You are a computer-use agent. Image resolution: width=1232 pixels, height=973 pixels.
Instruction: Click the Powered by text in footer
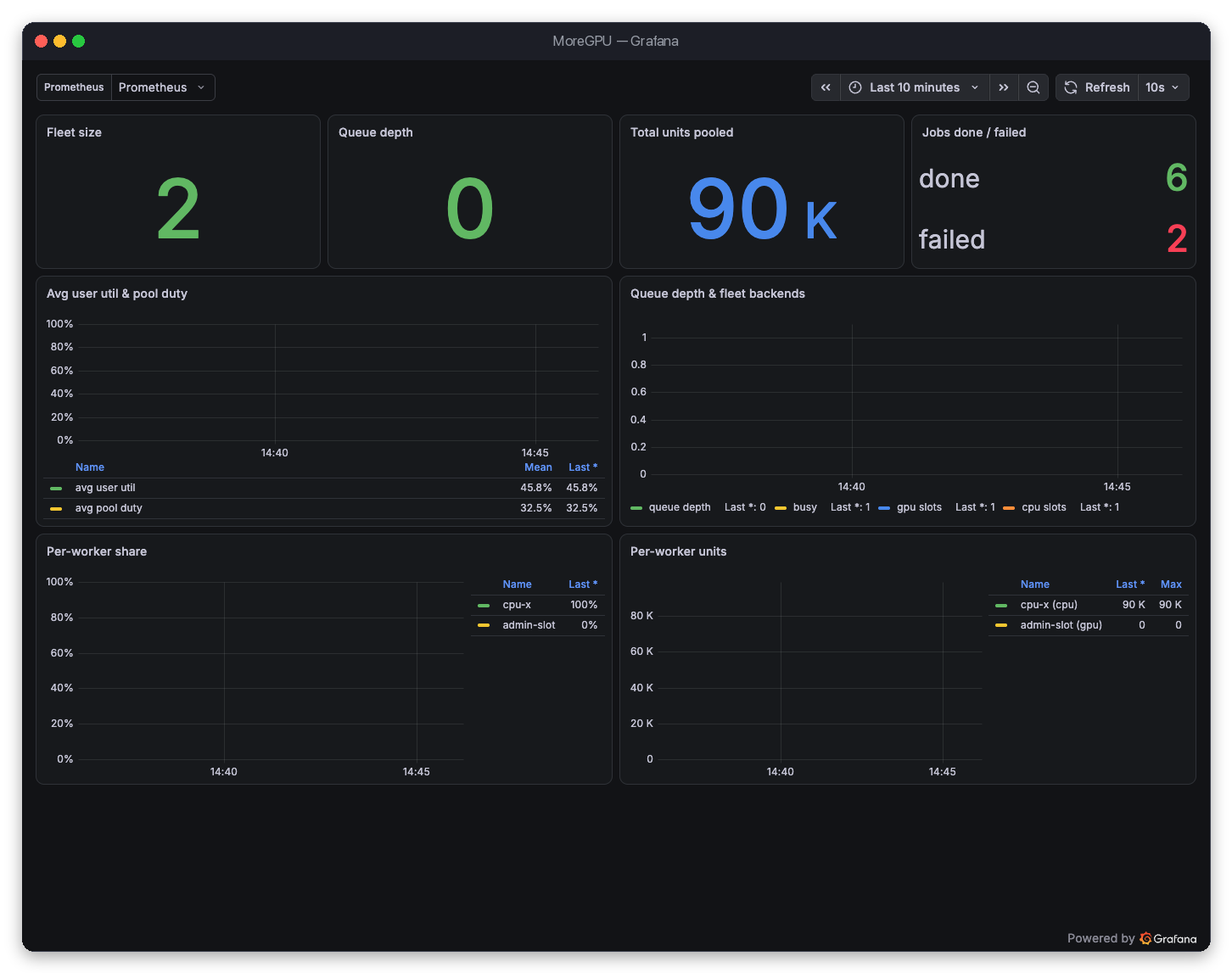(x=1100, y=938)
